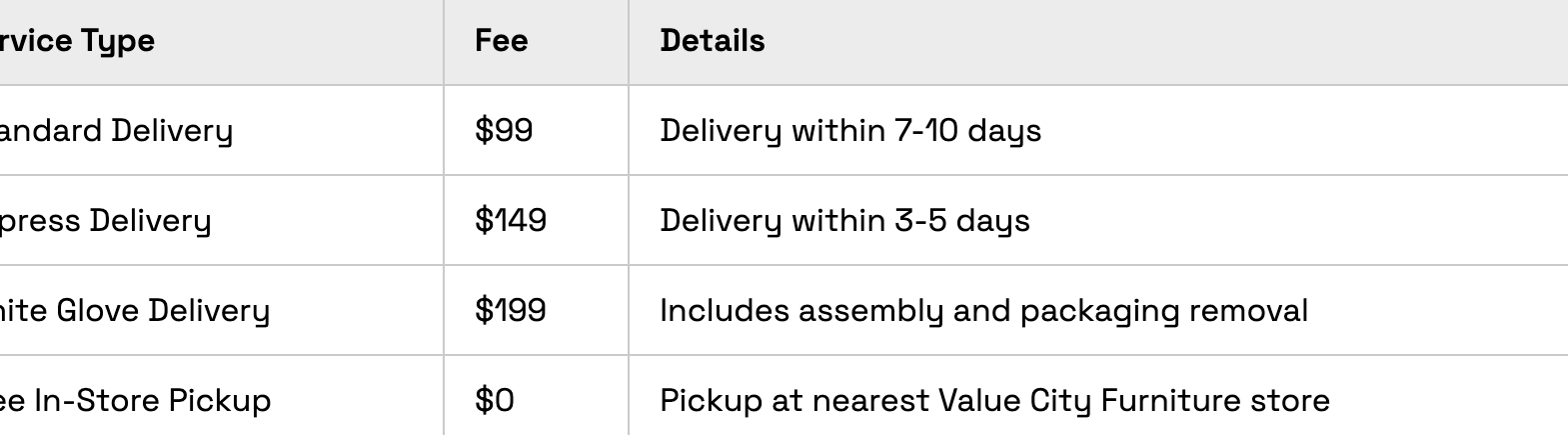
Task: Select the White Glove Delivery cell
Action: (x=135, y=311)
